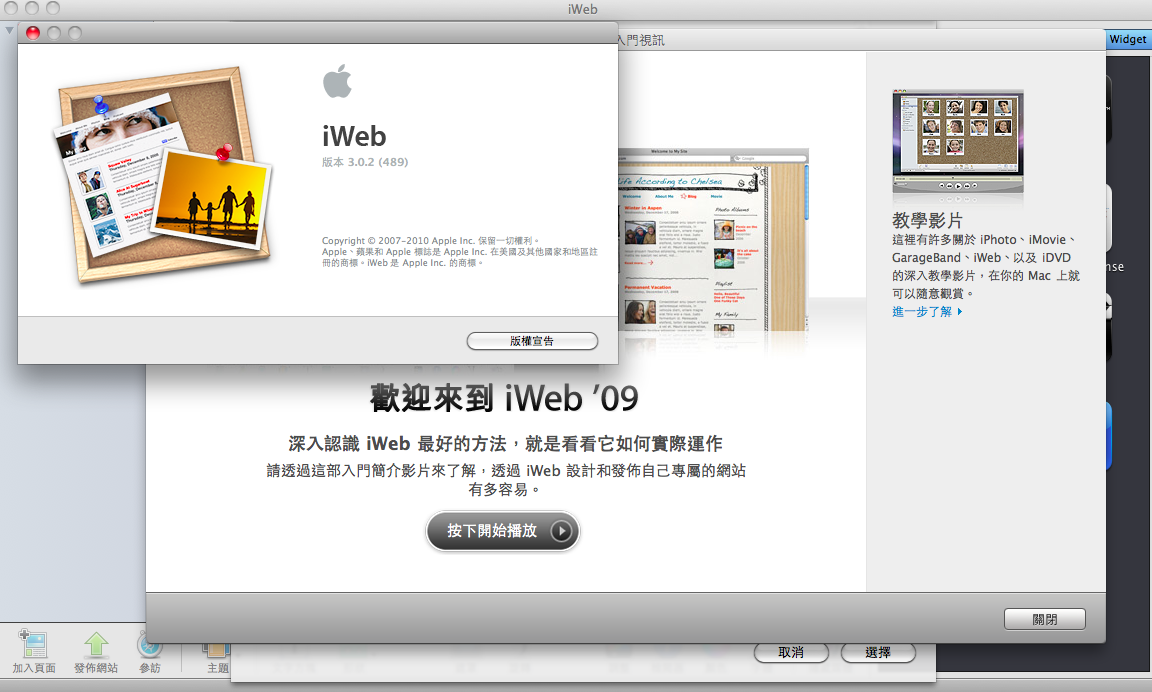Click the sample website preview image
Screen dimensions: 1152x692
(x=713, y=242)
